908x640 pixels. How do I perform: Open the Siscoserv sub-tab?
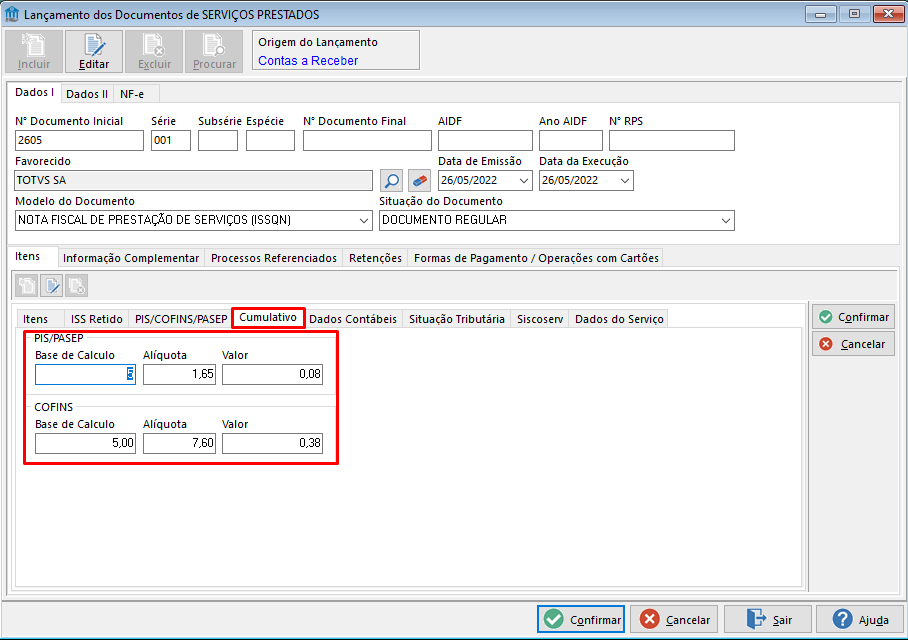point(540,319)
